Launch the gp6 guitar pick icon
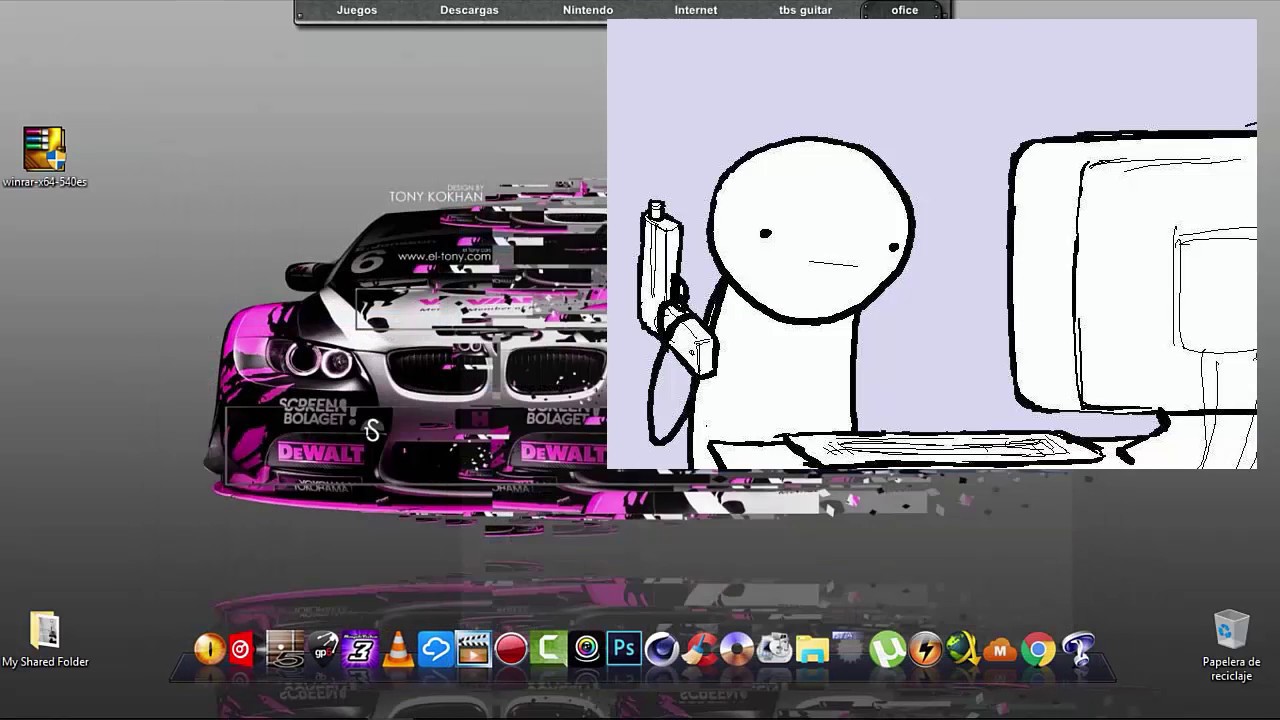 pos(323,650)
